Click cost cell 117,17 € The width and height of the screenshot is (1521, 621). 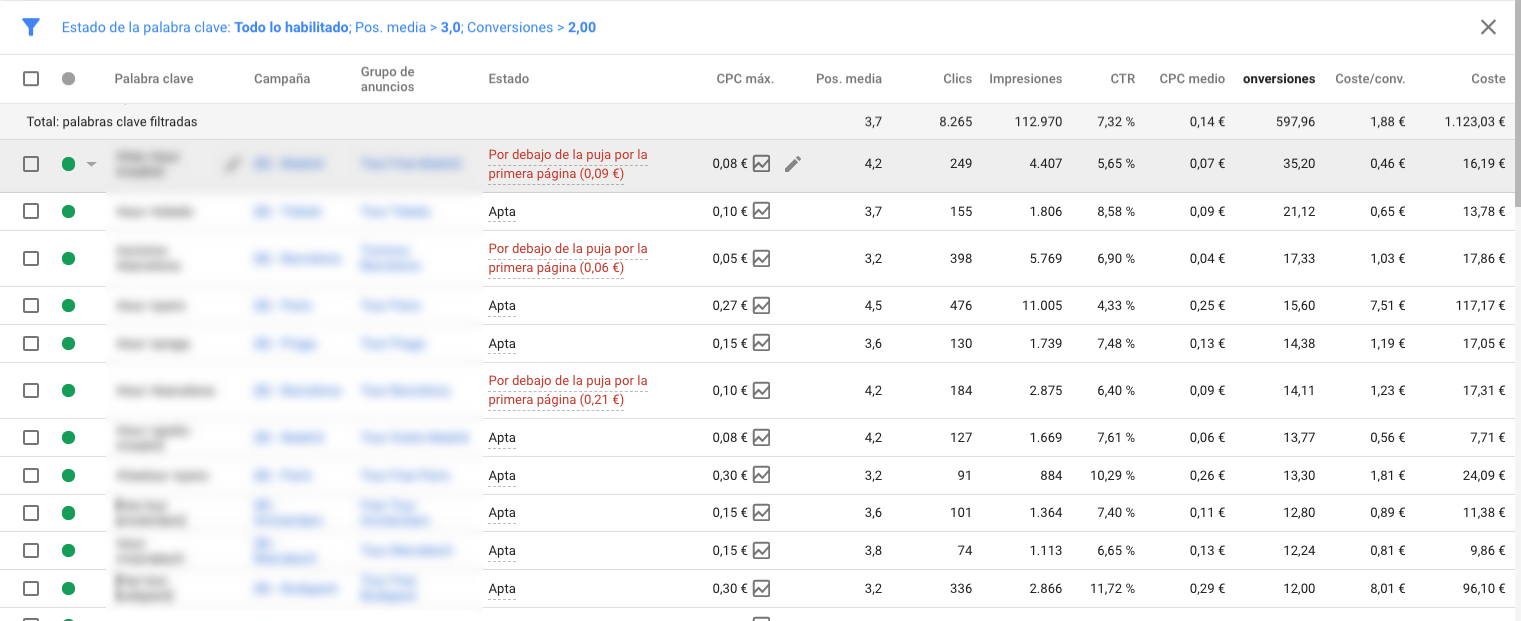coord(1481,305)
